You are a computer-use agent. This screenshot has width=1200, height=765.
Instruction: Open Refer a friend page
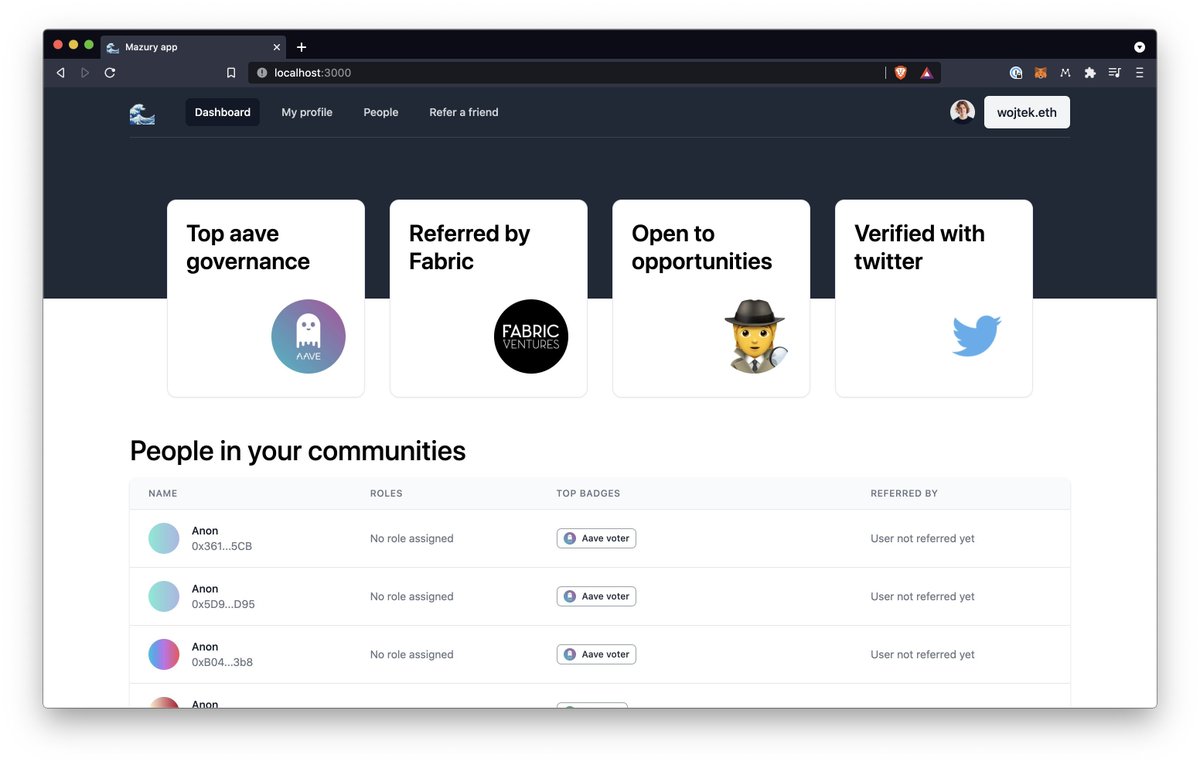tap(464, 112)
